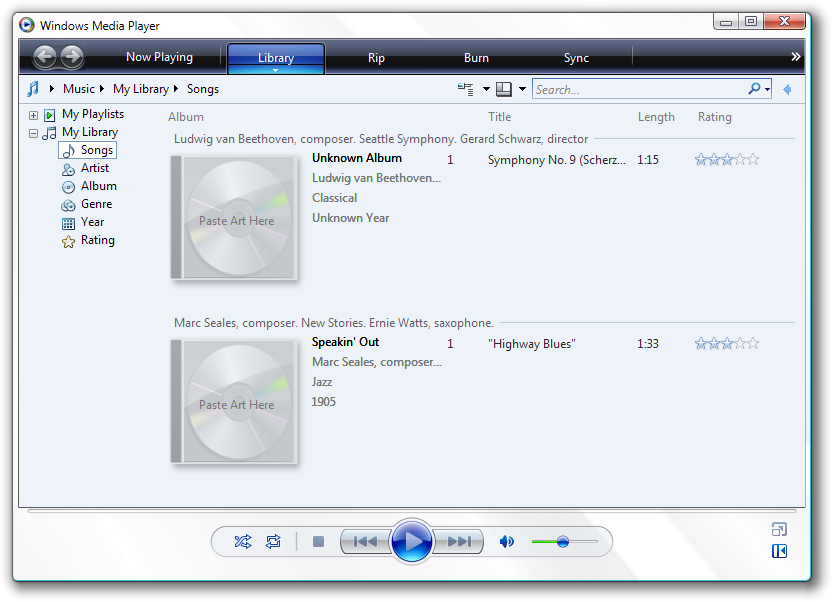Screen dimensions: 832x602
Task: Mute the sound using speaker button
Action: (x=507, y=542)
